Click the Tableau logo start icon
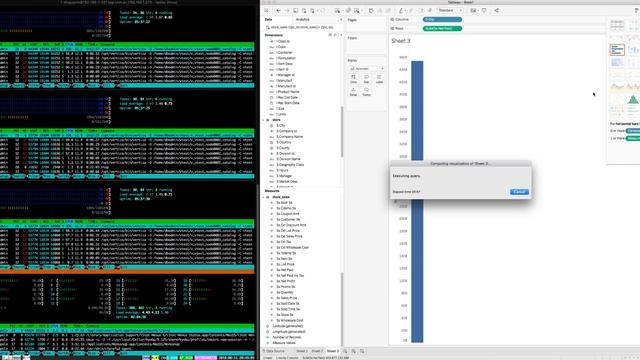The width and height of the screenshot is (640, 360). tap(267, 11)
